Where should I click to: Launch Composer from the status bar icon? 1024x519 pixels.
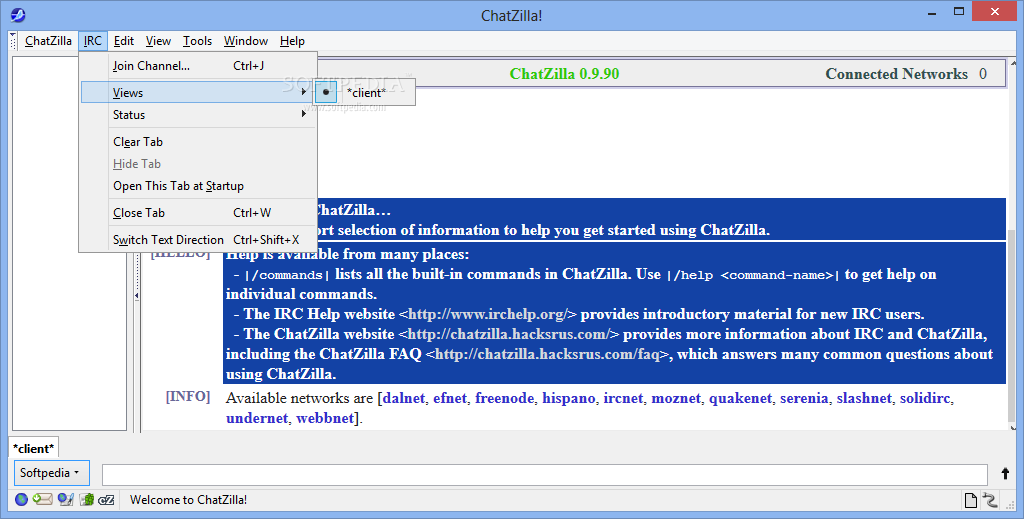click(65, 500)
